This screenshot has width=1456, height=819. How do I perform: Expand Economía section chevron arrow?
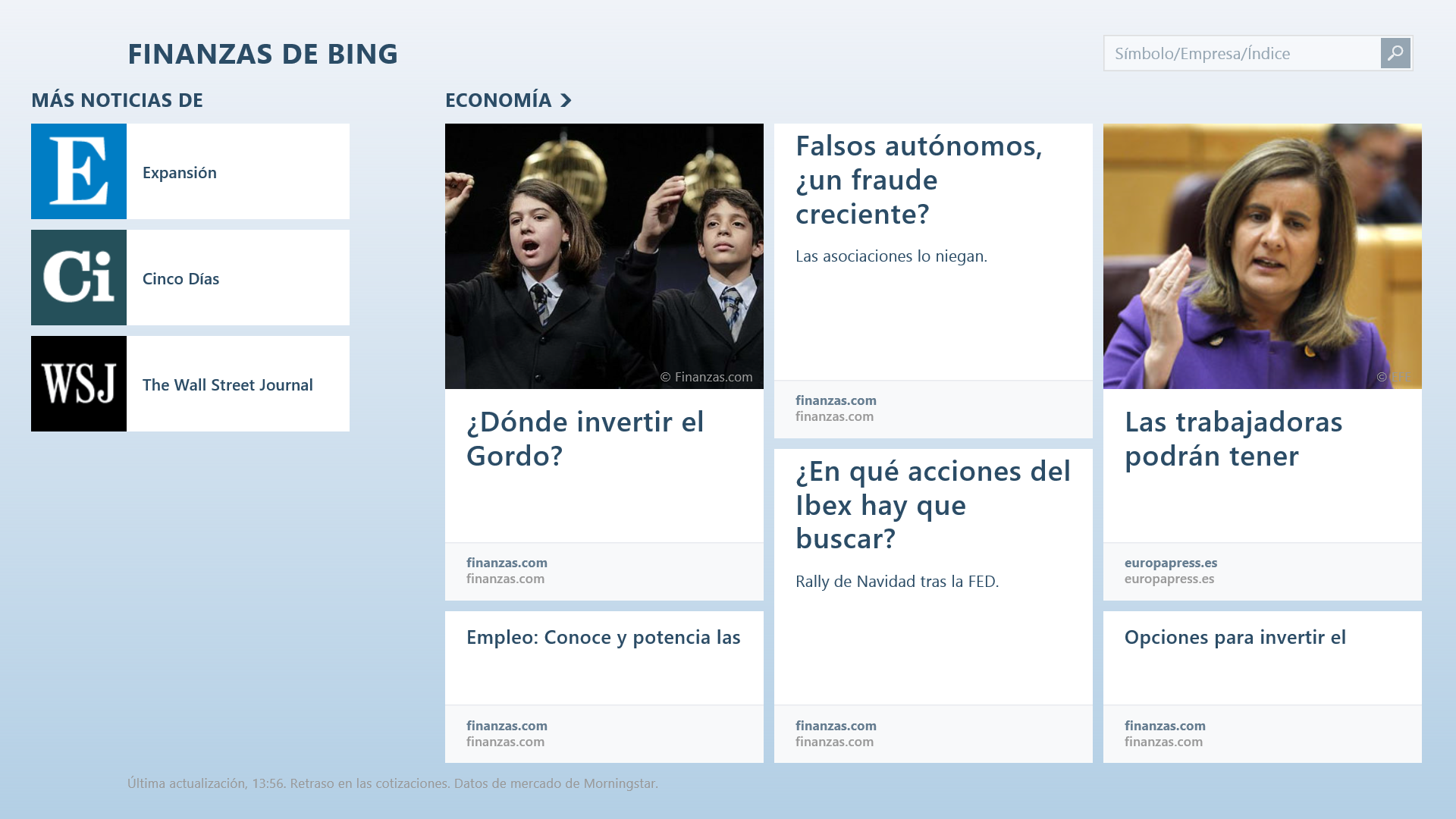(566, 100)
